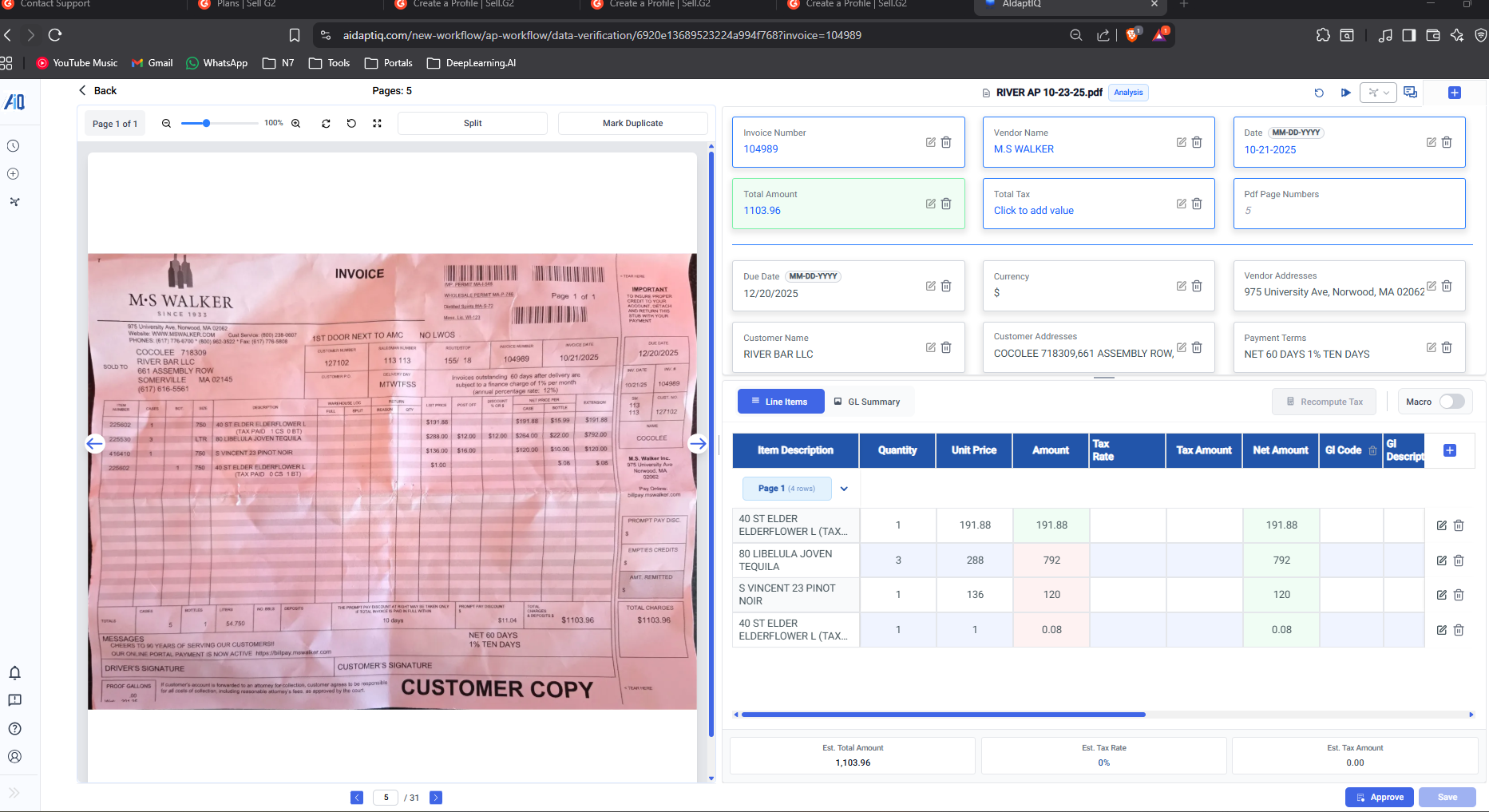Screen dimensions: 1489x812
Task: Zoom out the PDF viewer
Action: point(166,124)
